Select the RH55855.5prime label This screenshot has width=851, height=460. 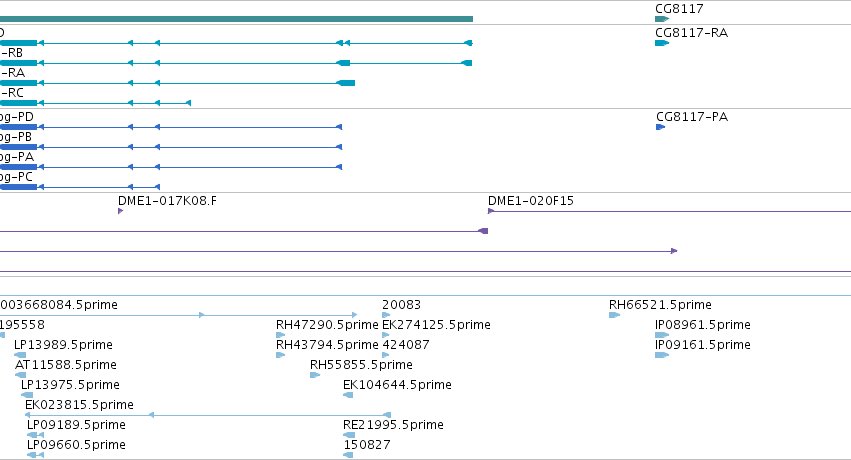[361, 365]
